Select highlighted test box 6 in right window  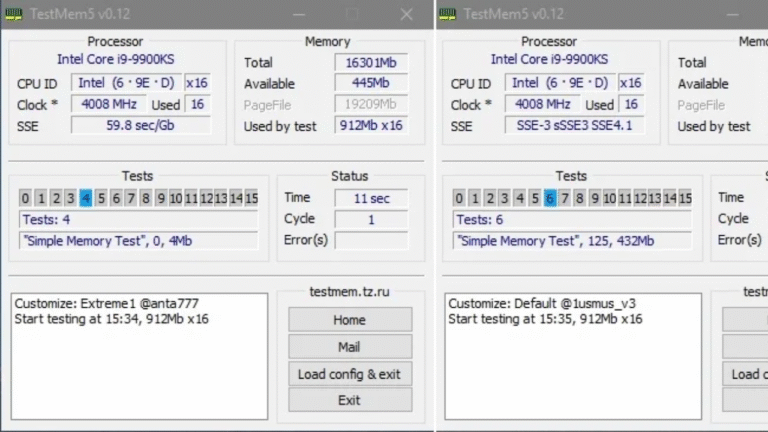click(x=550, y=198)
